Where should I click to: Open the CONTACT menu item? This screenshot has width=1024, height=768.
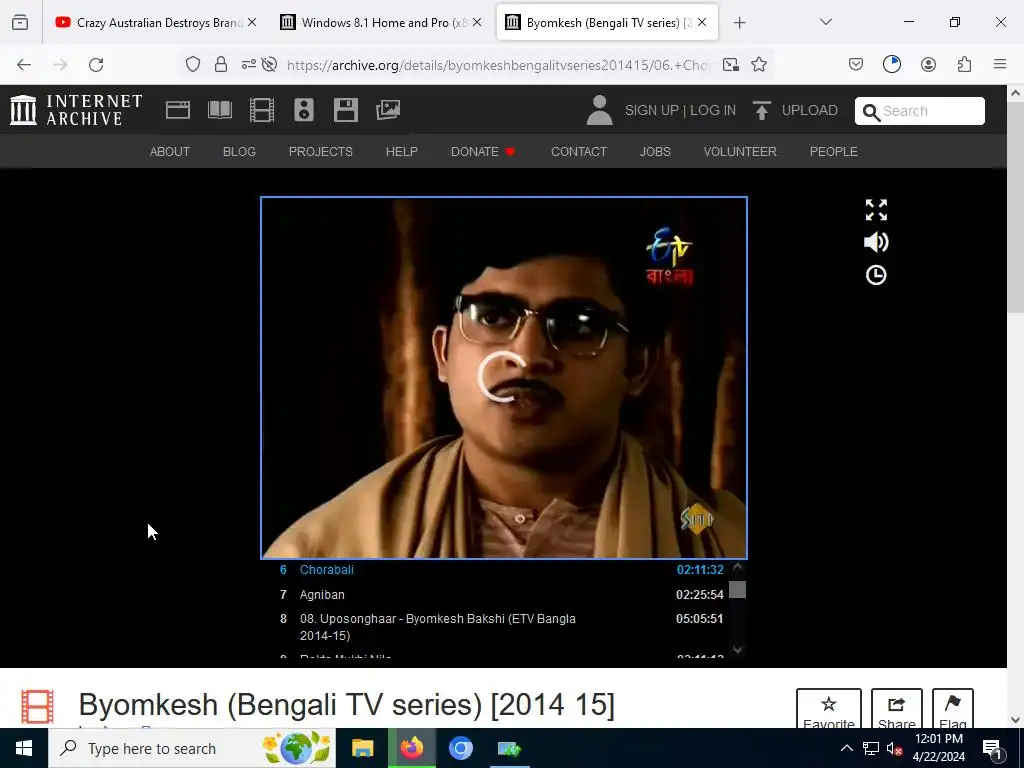(x=579, y=152)
